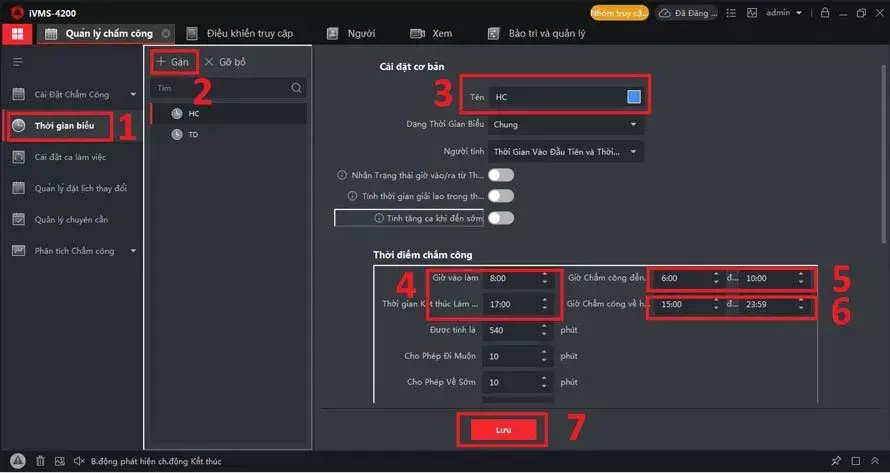Click the alarm picture icon in status bar
This screenshot has height=473, width=890.
pos(60,461)
